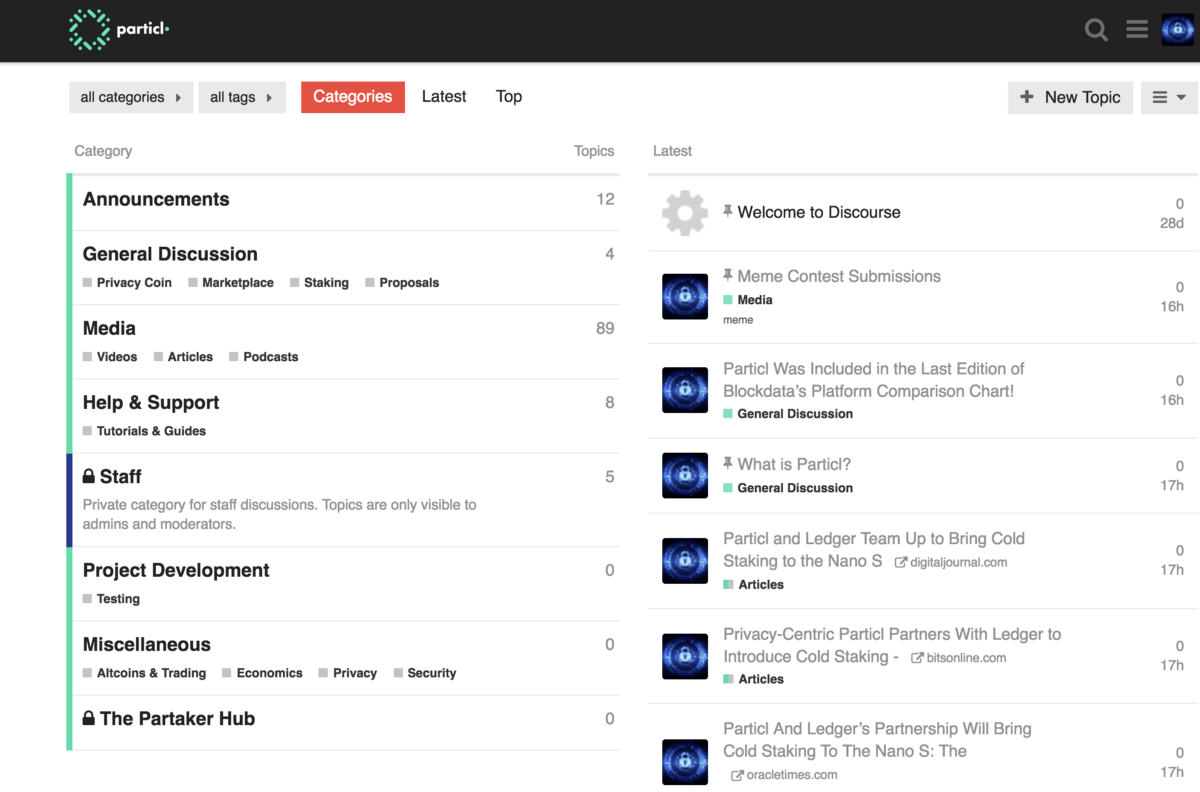Open the Articles subcategory under Media
Viewport: 1200px width, 792px height.
click(x=183, y=357)
